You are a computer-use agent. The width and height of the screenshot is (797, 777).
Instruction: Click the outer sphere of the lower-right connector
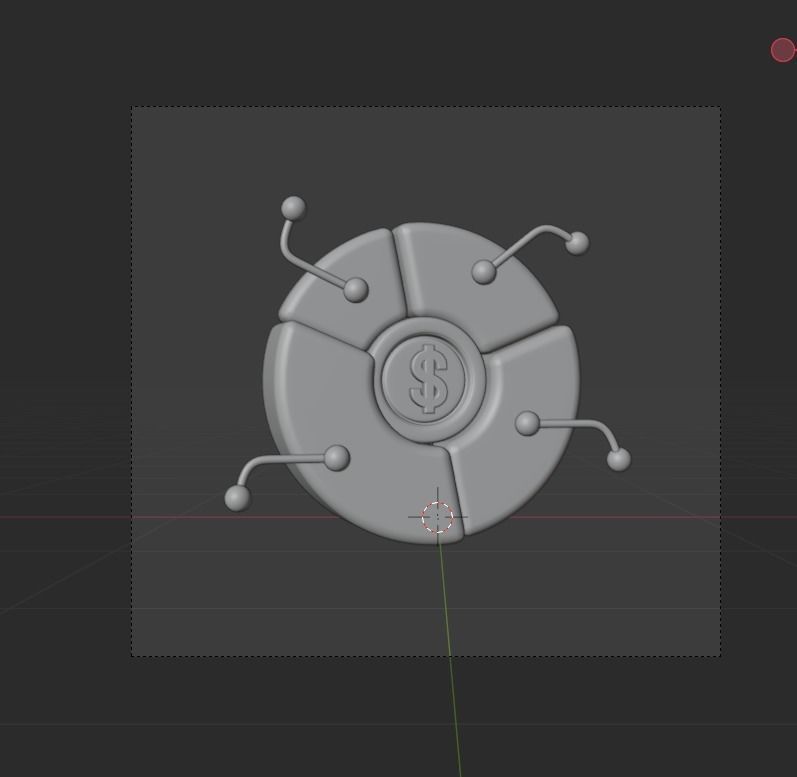click(619, 459)
